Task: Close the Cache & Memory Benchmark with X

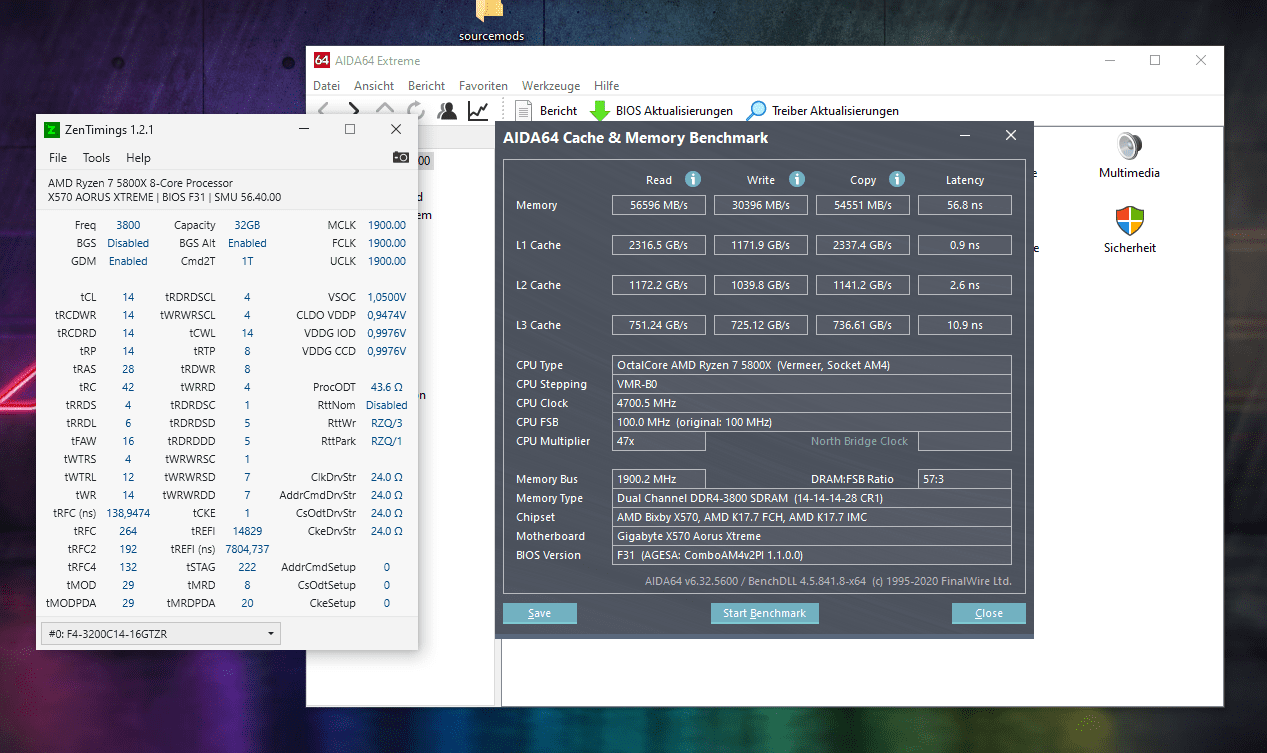Action: [x=1011, y=136]
